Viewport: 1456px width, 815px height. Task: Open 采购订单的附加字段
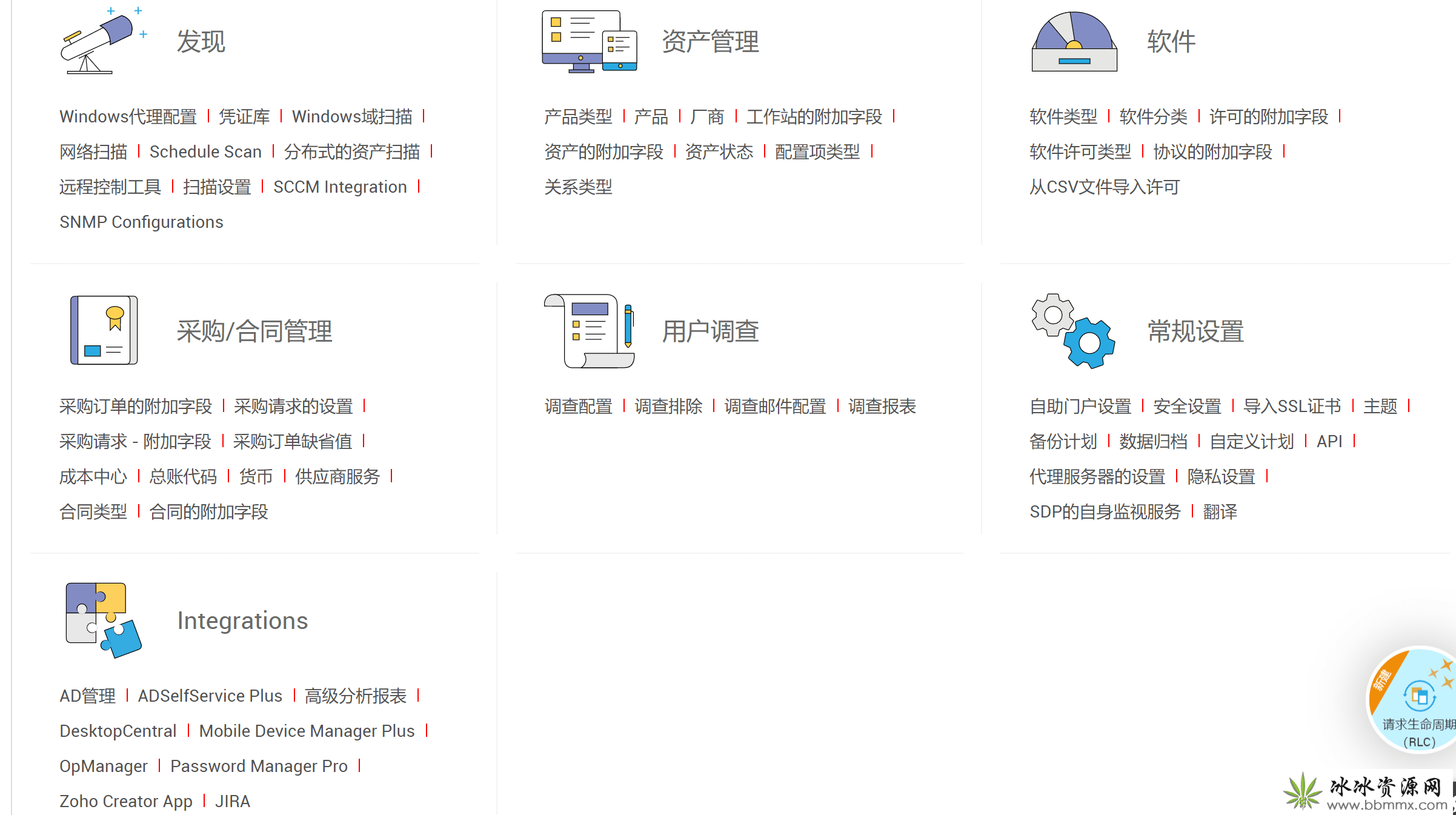[x=136, y=406]
